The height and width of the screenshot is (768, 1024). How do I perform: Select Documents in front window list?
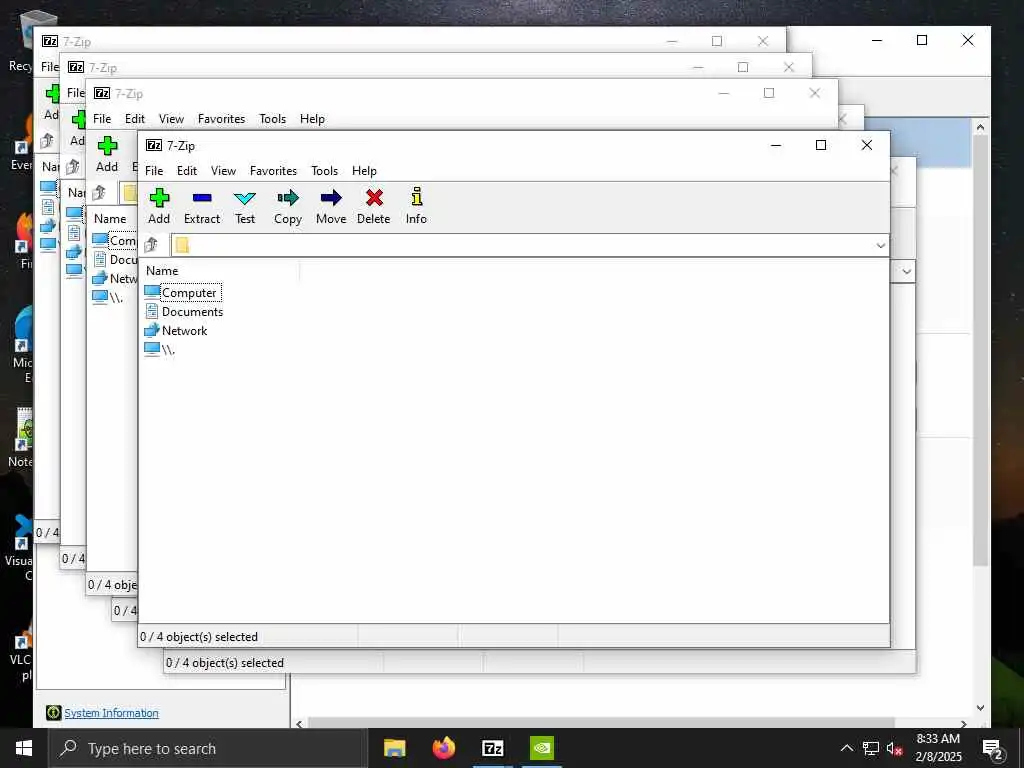click(x=184, y=312)
